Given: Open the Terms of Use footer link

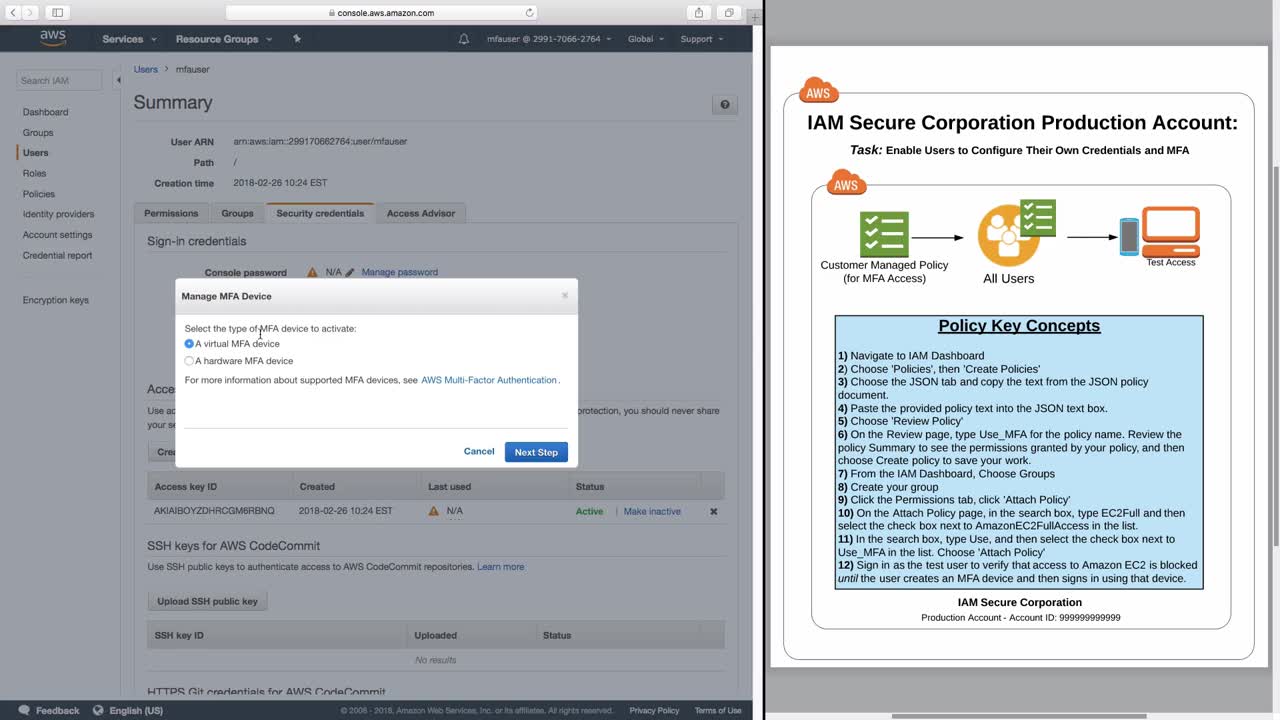Looking at the screenshot, I should pos(718,710).
